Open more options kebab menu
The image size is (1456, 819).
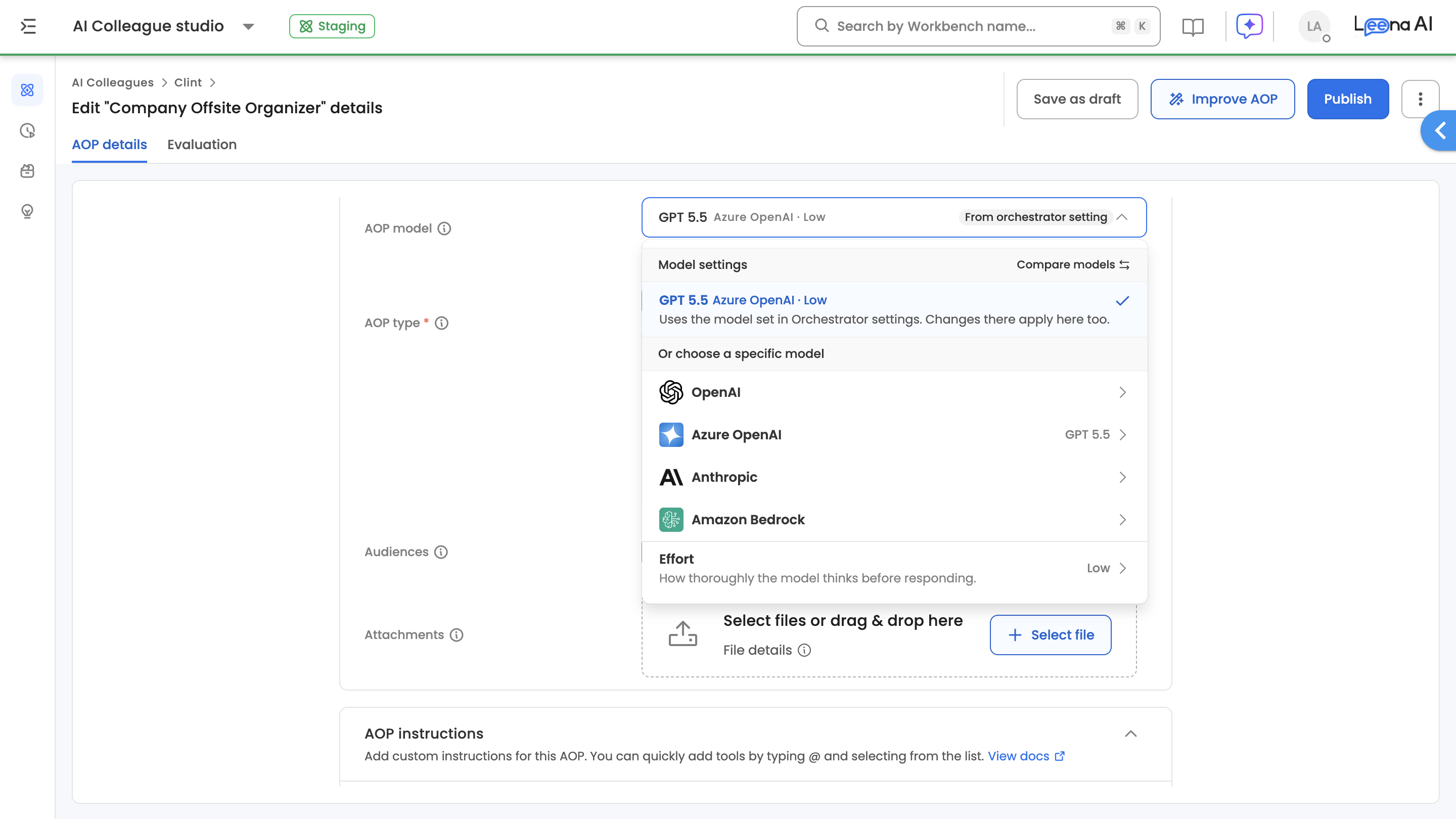pyautogui.click(x=1420, y=99)
